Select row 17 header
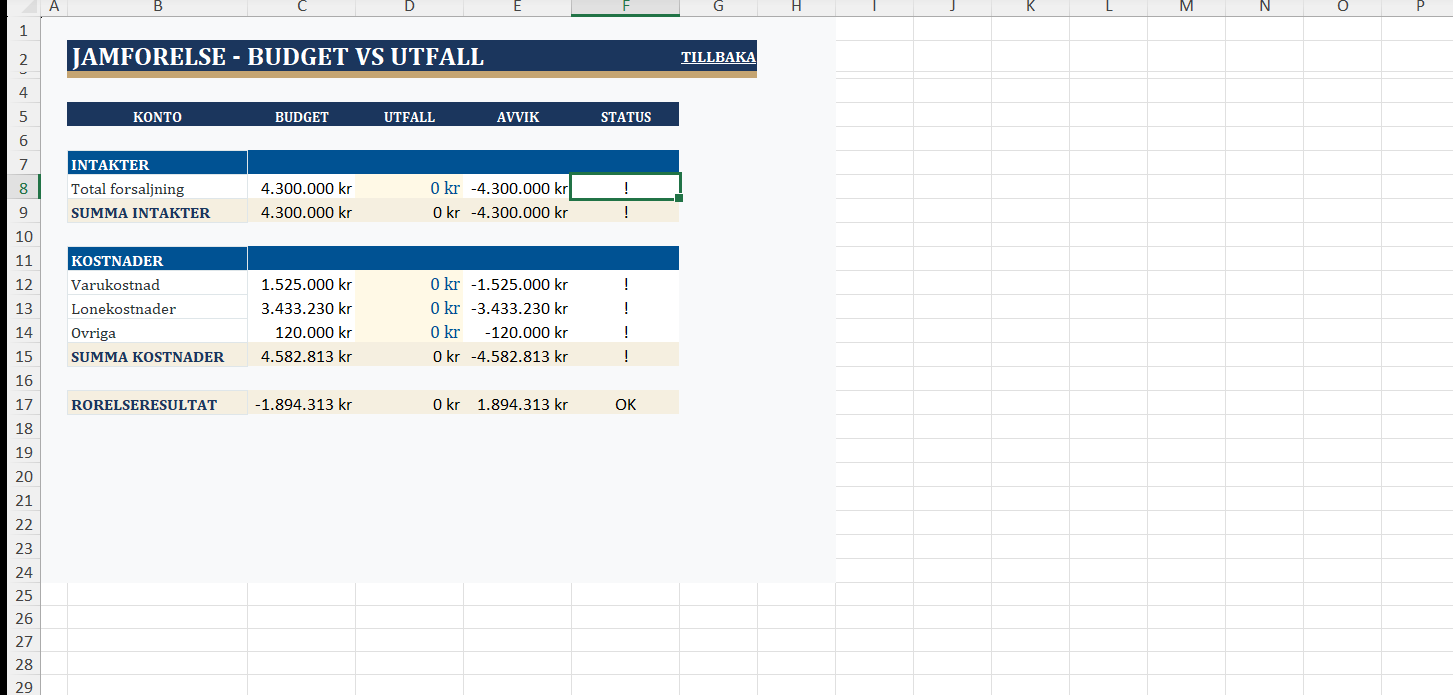The height and width of the screenshot is (695, 1453). pos(23,404)
